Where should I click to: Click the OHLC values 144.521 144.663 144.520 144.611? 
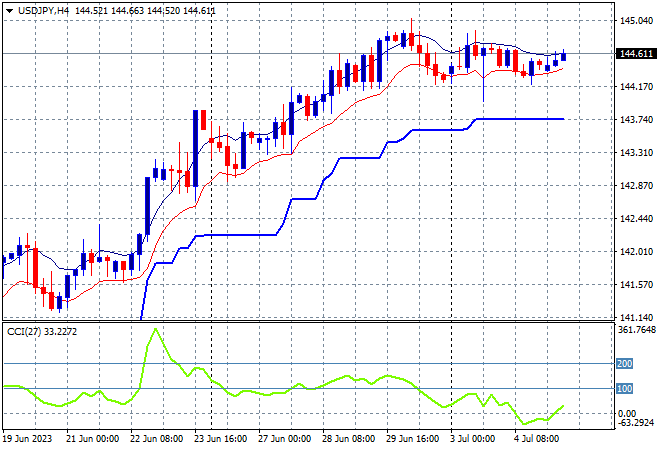145,11
